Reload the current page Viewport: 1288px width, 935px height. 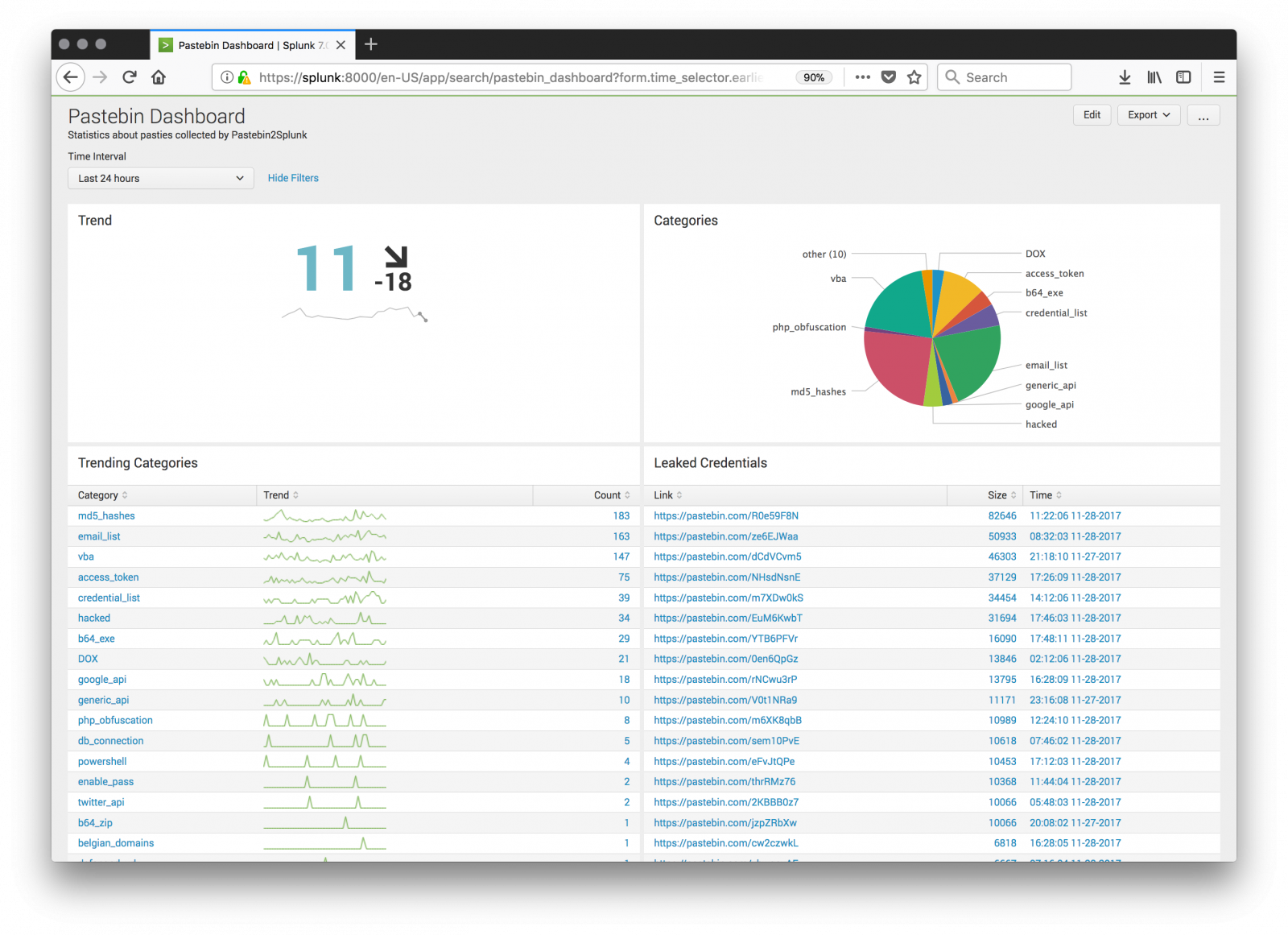[130, 77]
